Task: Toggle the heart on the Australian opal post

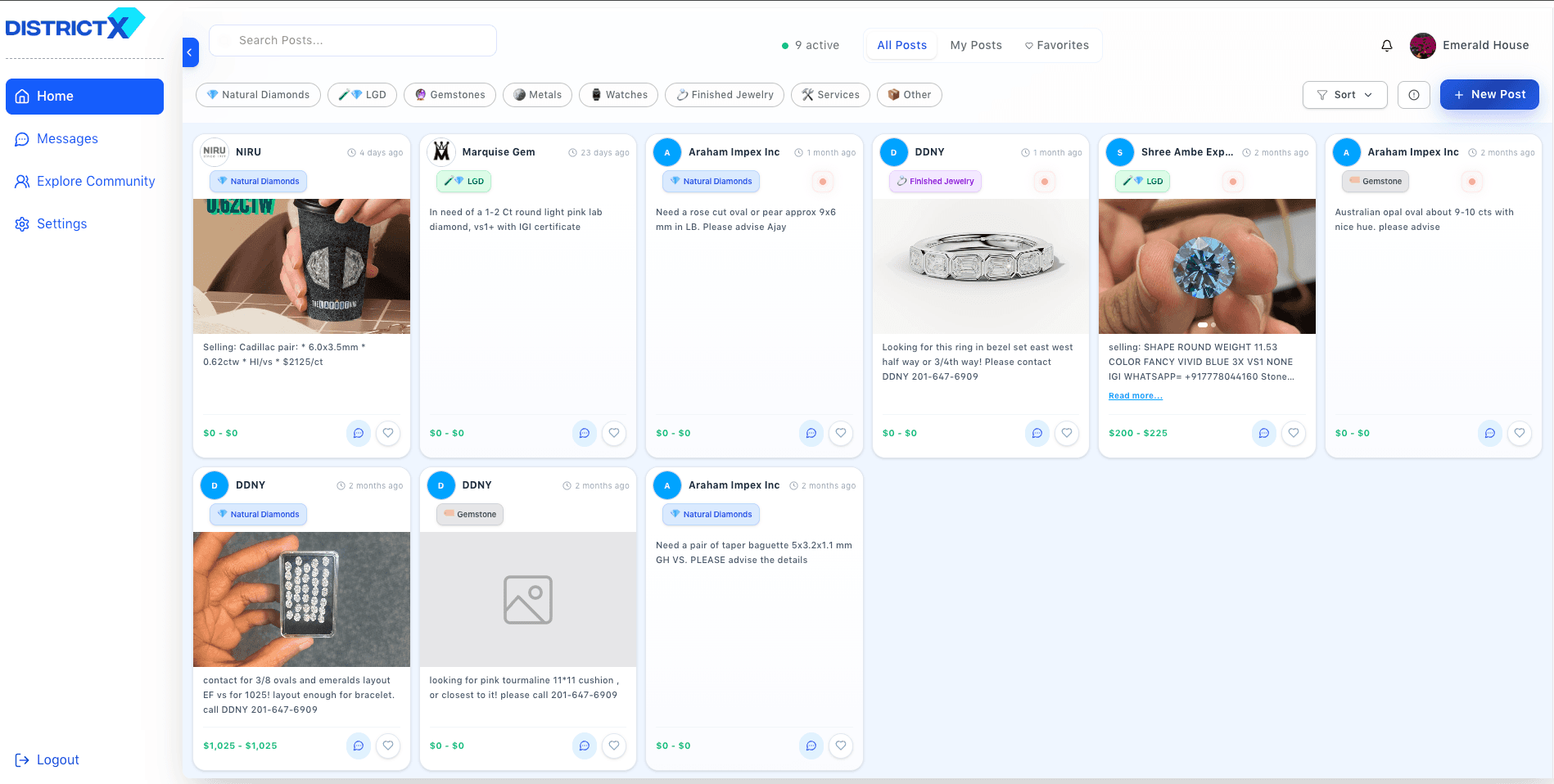Action: point(1520,433)
